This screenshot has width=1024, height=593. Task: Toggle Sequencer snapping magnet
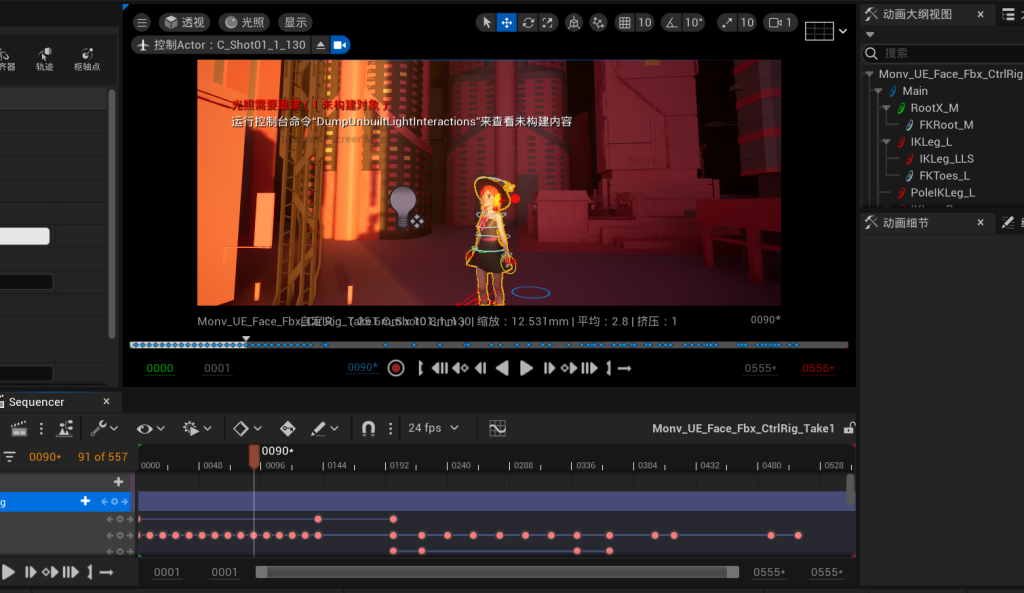[x=368, y=428]
